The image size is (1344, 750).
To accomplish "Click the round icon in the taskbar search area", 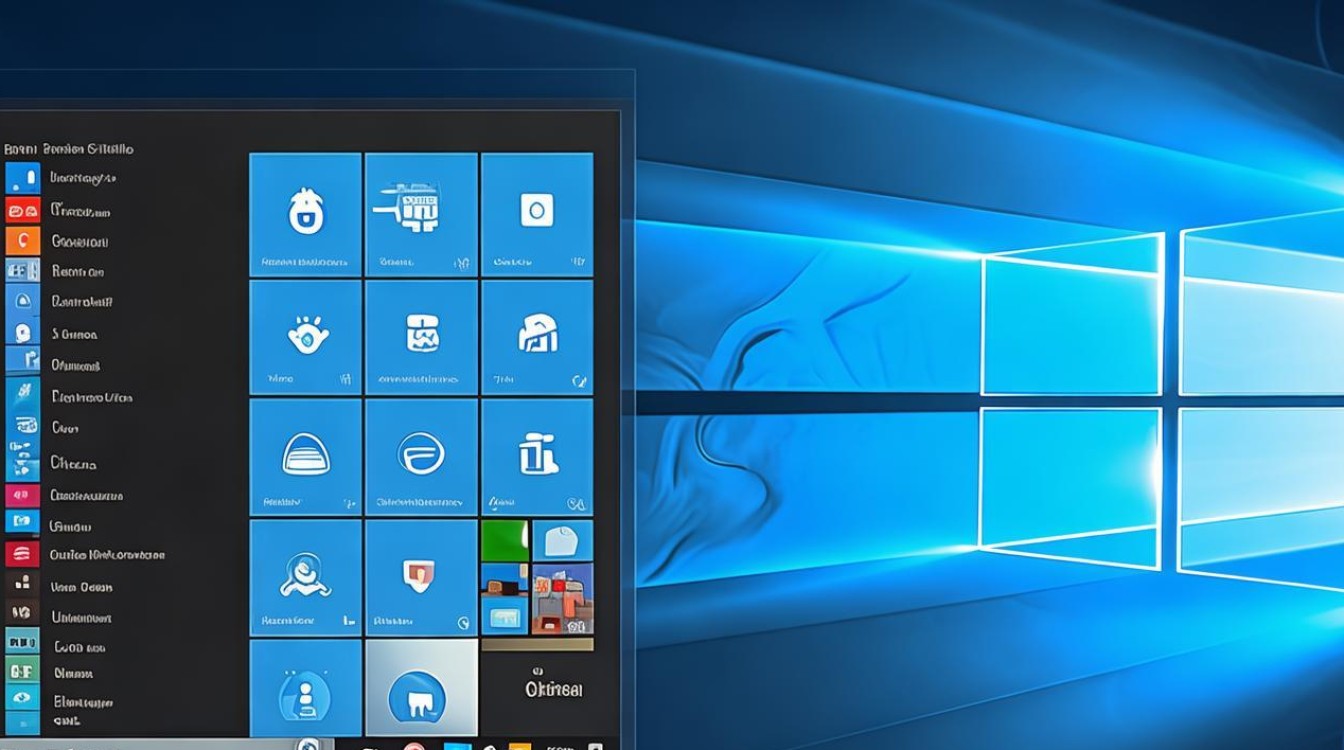I will click(308, 745).
